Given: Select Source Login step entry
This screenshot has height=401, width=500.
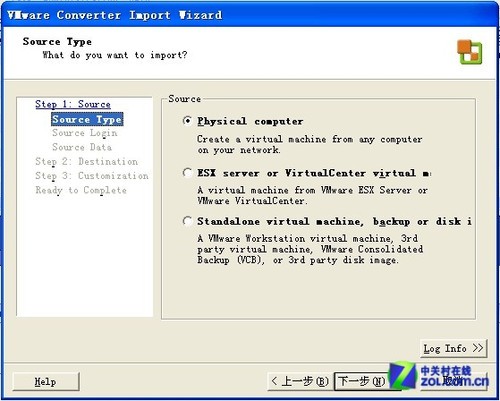Looking at the screenshot, I should pos(85,133).
